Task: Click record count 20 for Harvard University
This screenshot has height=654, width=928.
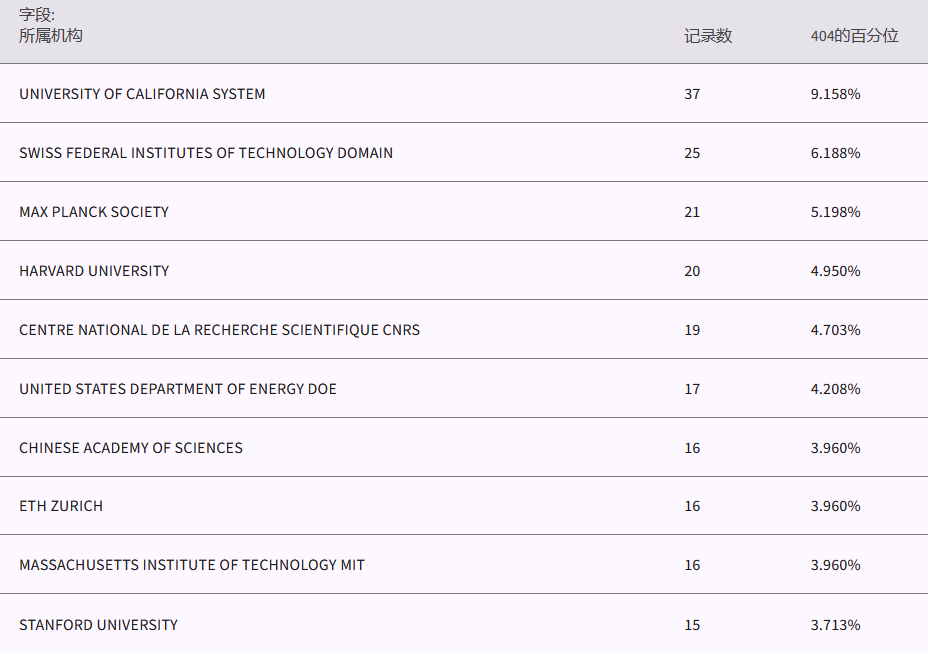Action: coord(692,271)
